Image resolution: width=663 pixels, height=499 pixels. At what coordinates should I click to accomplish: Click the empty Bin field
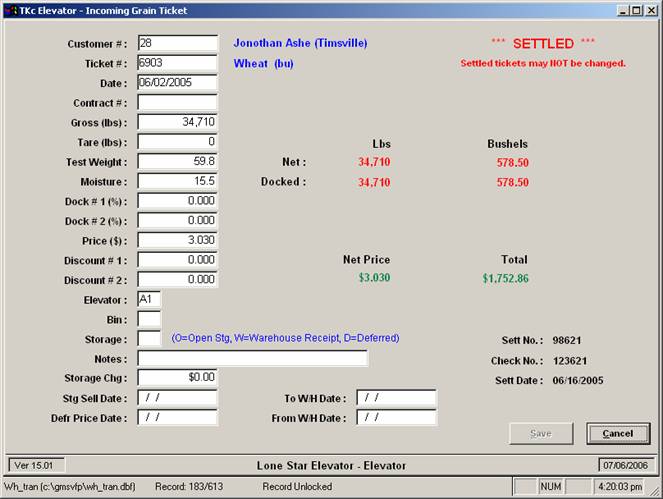[x=149, y=319]
